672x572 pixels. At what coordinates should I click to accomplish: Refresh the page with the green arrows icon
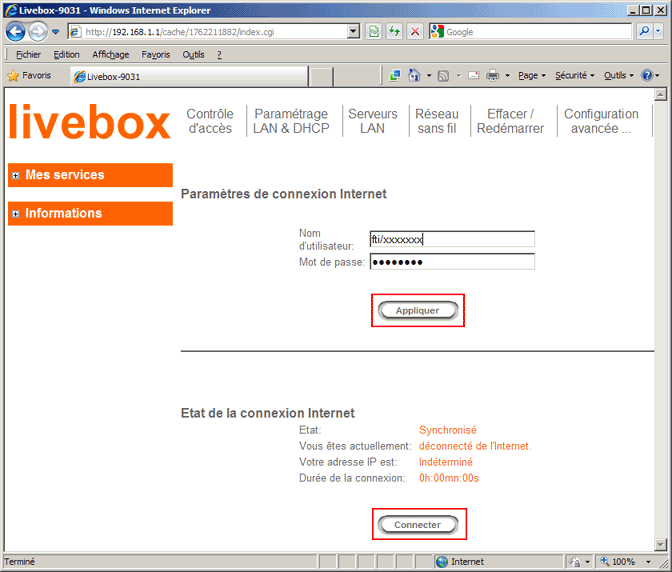click(394, 32)
